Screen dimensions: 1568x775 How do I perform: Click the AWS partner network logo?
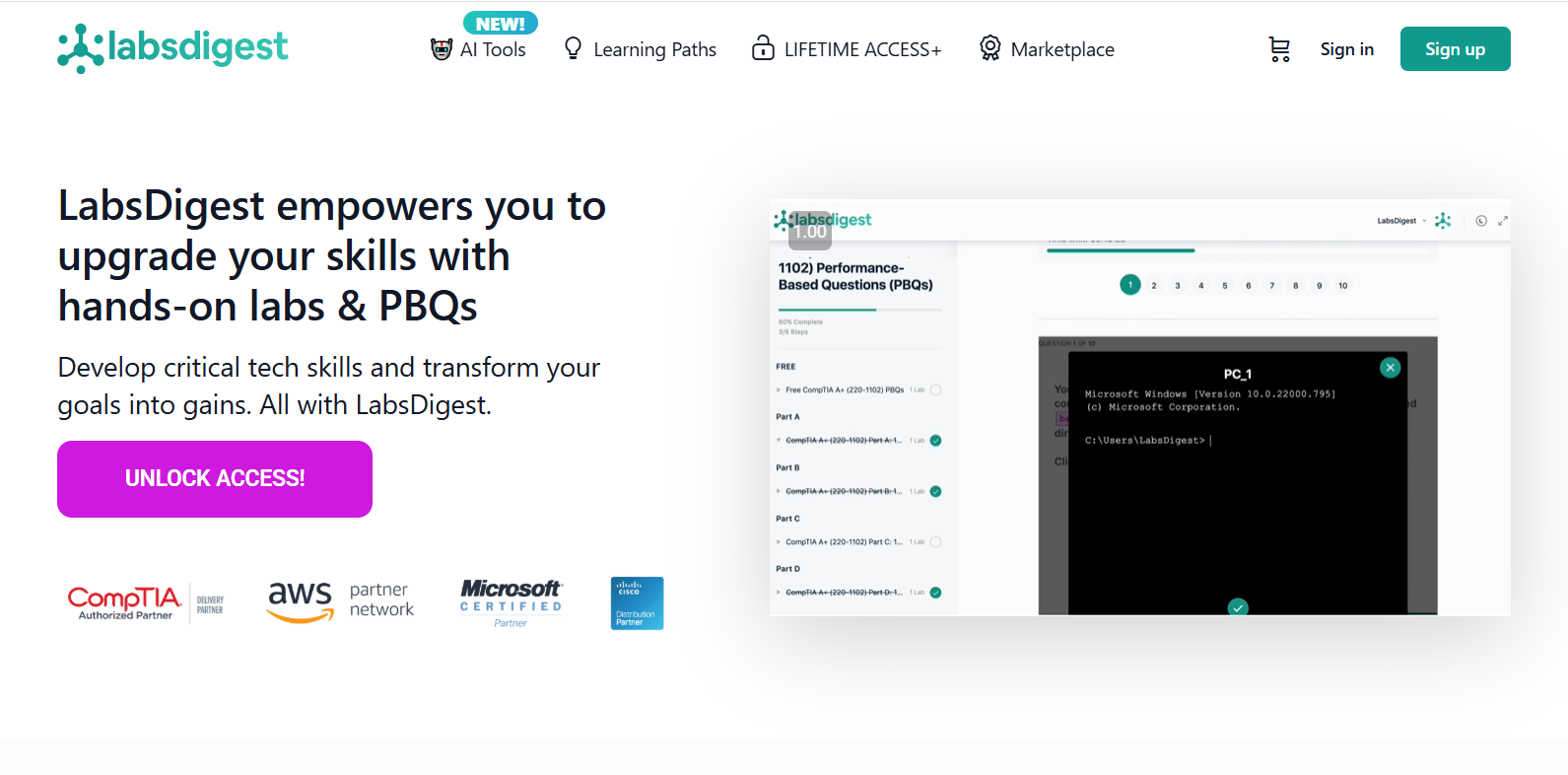[x=341, y=601]
